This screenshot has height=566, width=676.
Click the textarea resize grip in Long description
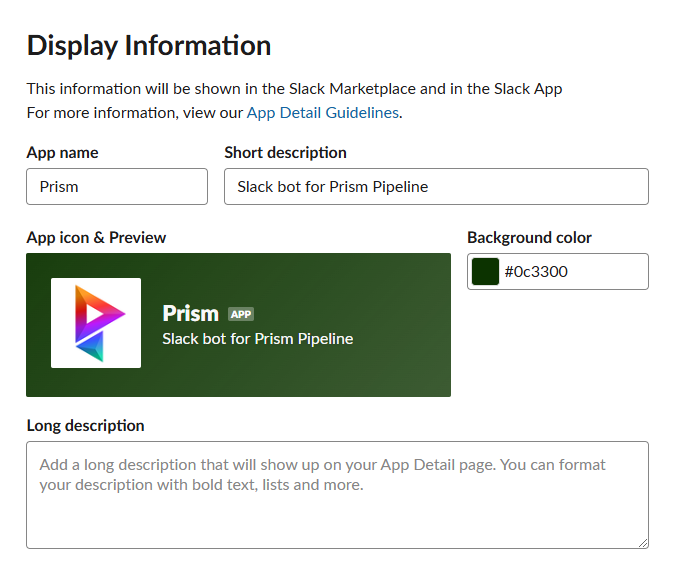click(x=643, y=543)
